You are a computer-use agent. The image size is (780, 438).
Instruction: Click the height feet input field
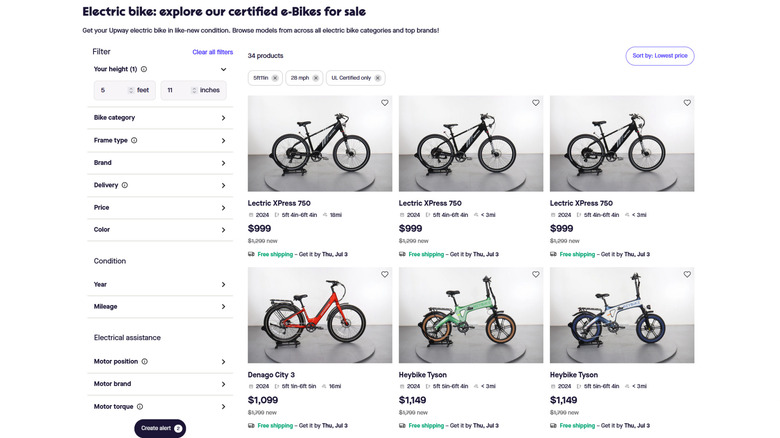pyautogui.click(x=112, y=90)
